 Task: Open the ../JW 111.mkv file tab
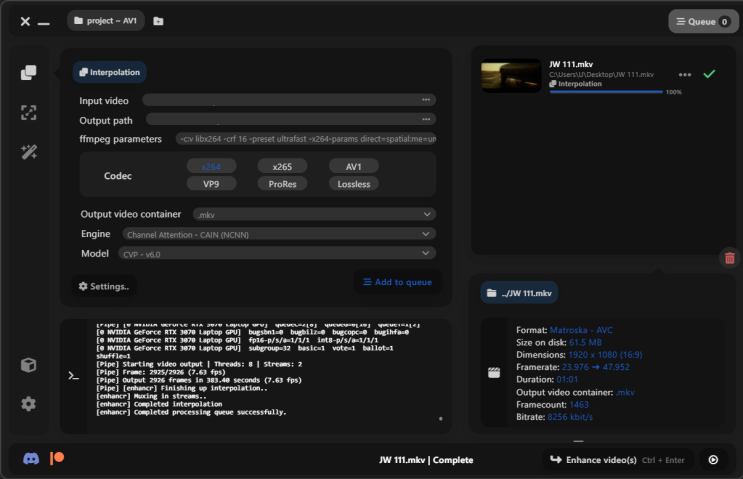pyautogui.click(x=519, y=293)
